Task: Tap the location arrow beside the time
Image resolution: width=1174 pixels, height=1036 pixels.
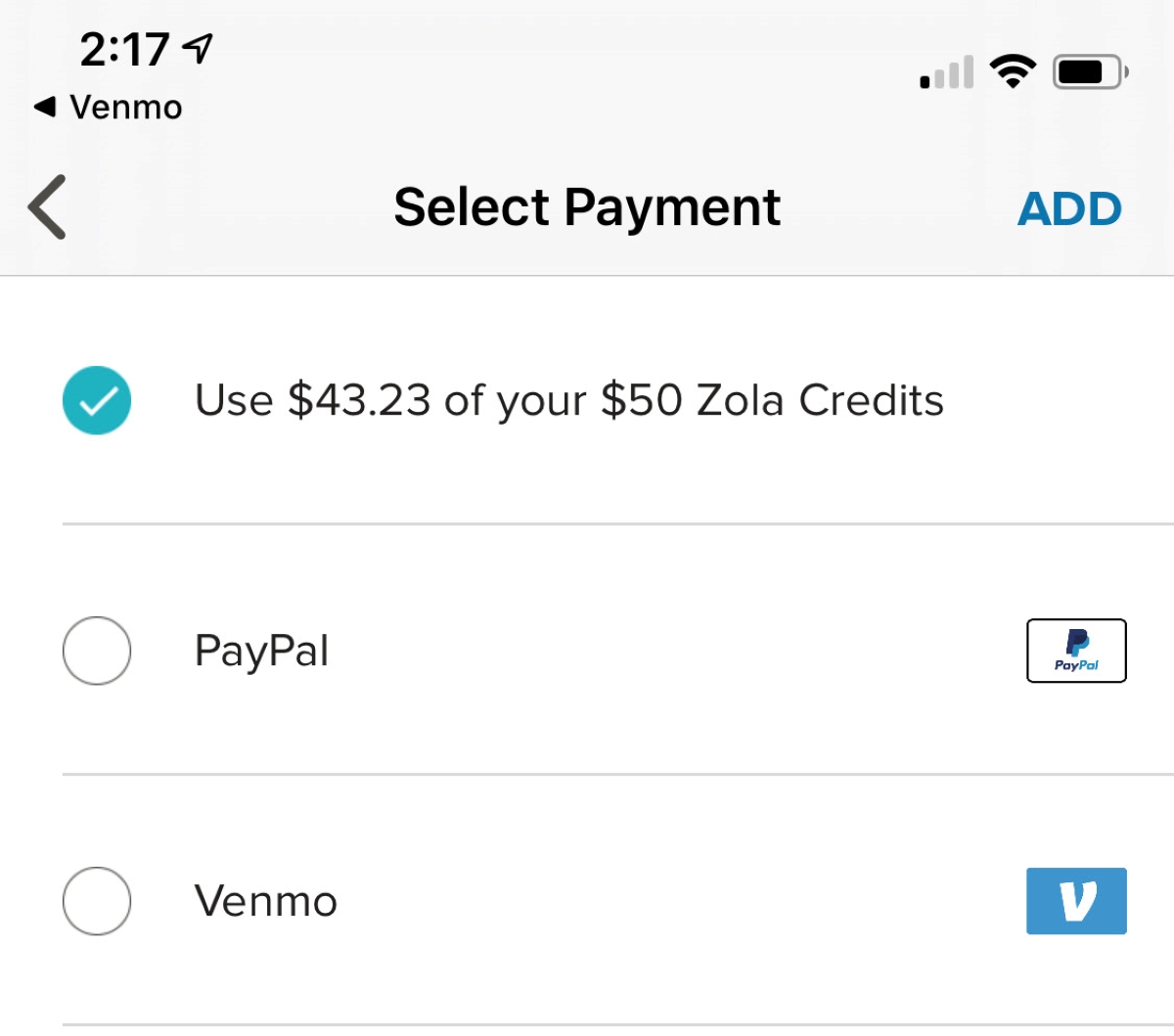Action: pos(199,48)
